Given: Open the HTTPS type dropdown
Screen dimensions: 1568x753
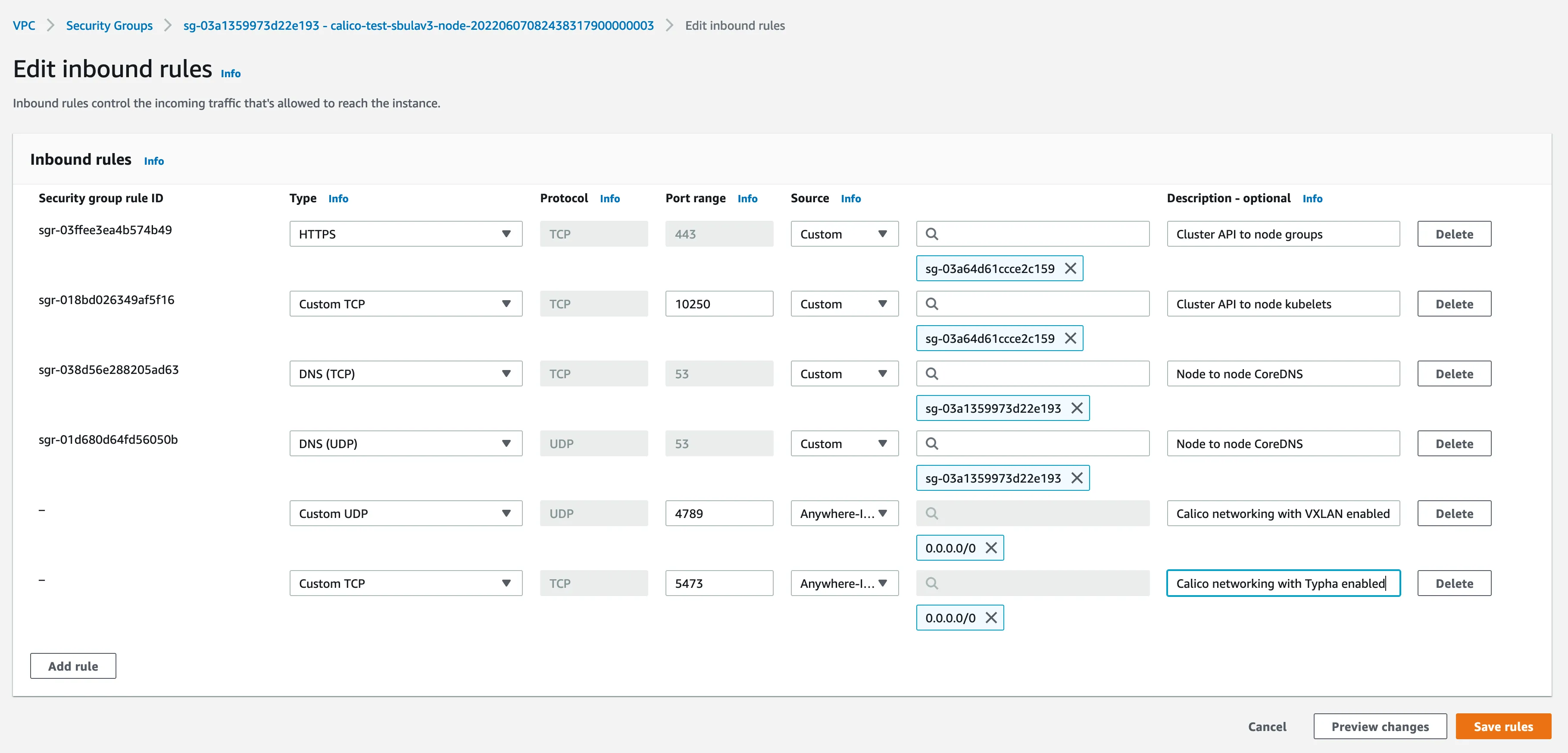Looking at the screenshot, I should 406,234.
